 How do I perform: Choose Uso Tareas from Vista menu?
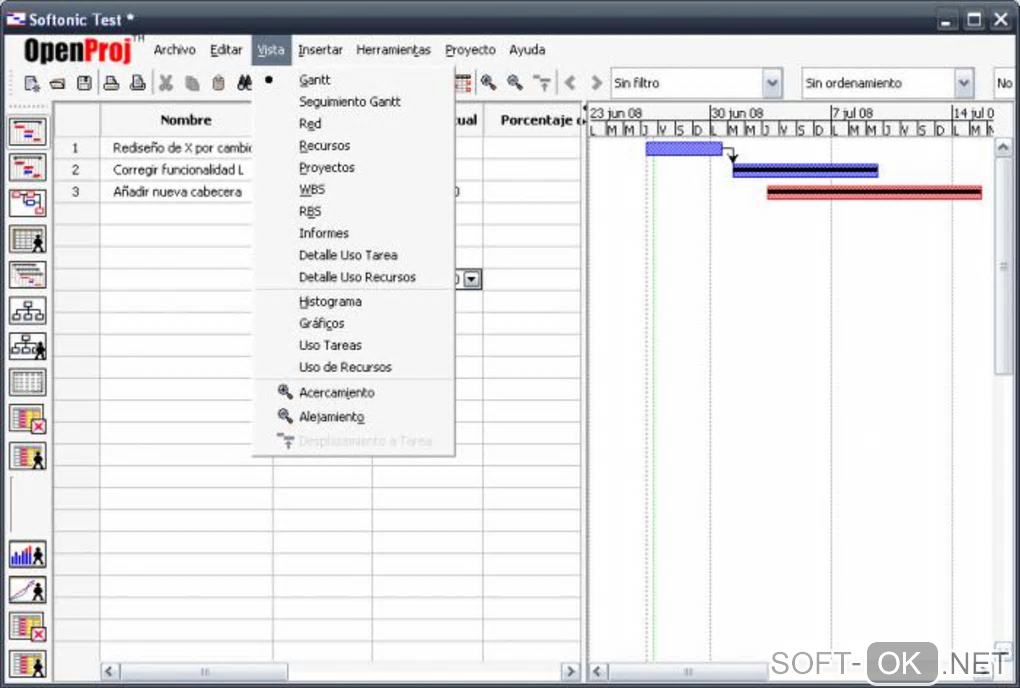(x=353, y=345)
